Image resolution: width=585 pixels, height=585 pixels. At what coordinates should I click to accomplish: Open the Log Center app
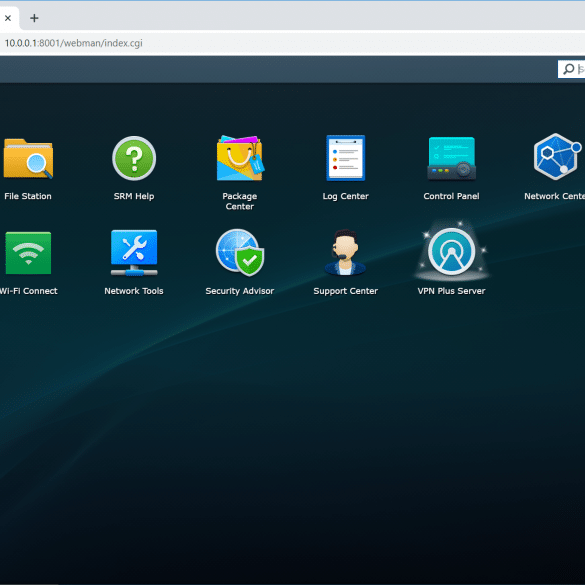pyautogui.click(x=345, y=158)
